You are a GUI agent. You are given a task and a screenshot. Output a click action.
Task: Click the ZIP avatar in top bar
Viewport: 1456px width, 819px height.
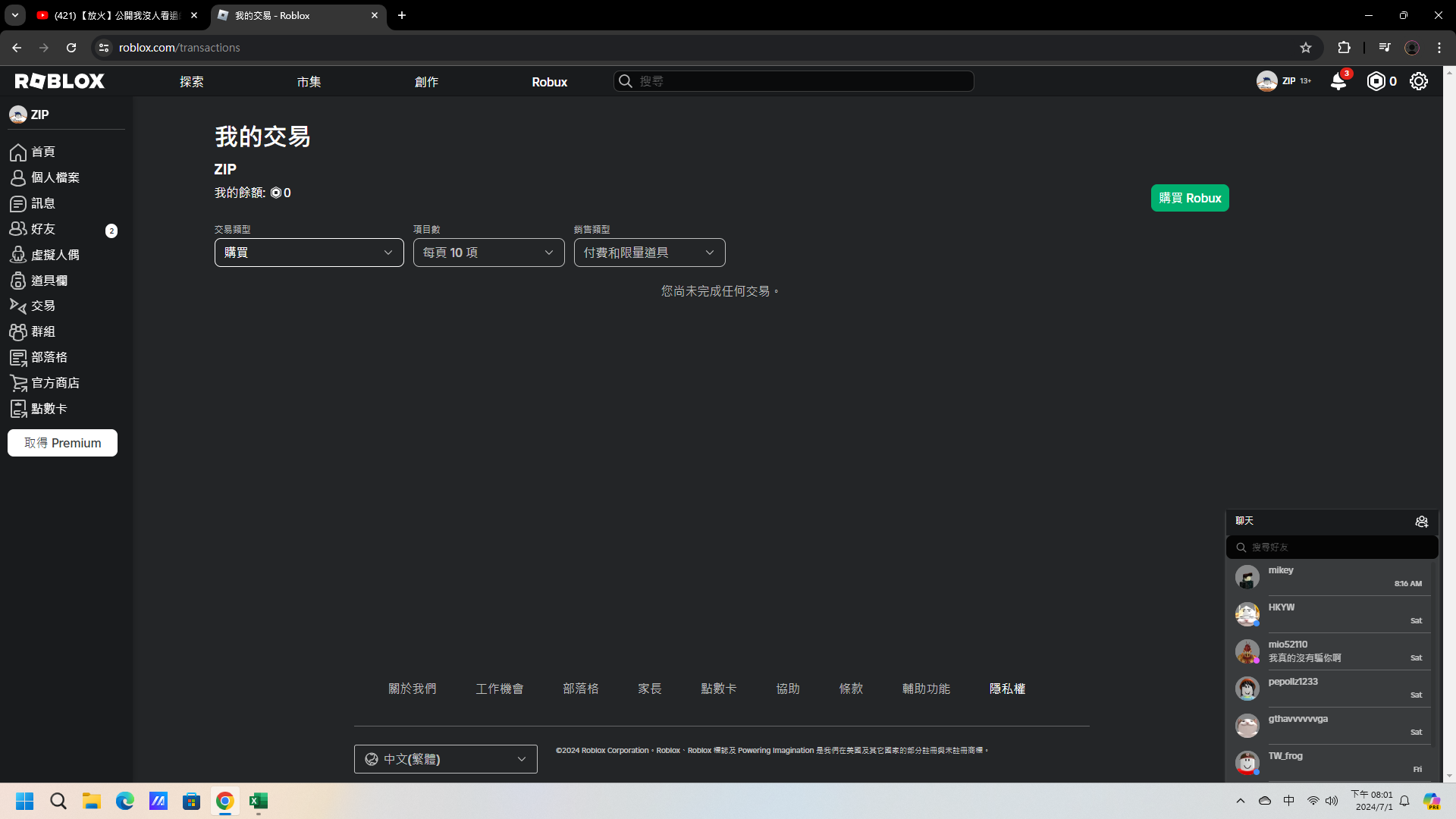1266,81
